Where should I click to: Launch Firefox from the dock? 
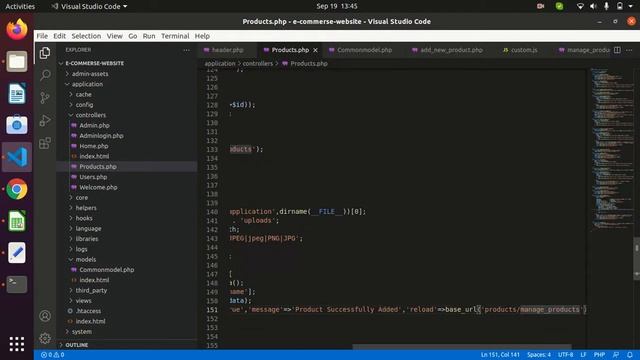click(17, 29)
